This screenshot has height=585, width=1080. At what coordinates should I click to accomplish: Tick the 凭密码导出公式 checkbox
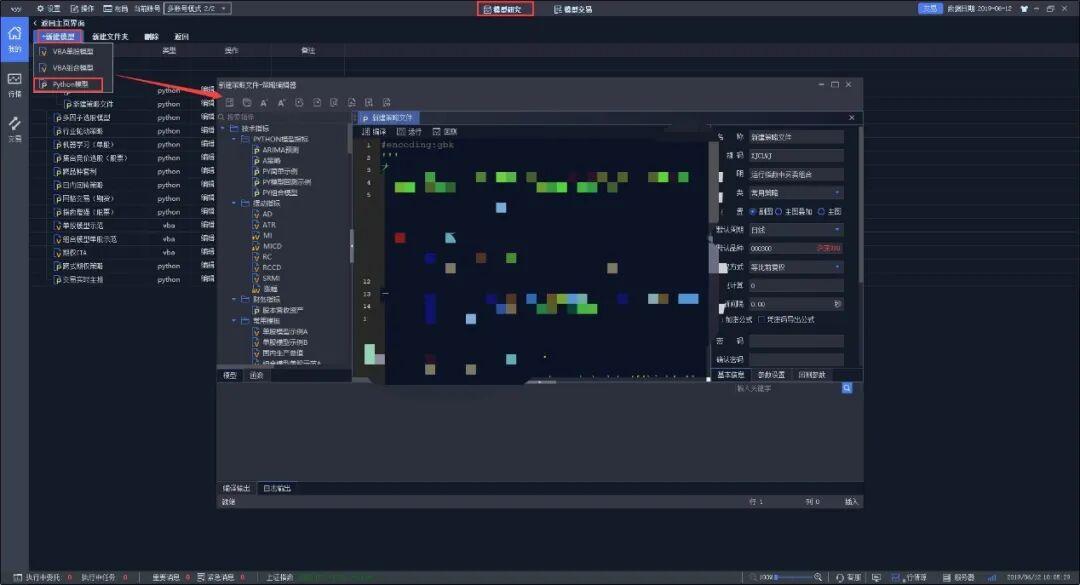point(761,320)
